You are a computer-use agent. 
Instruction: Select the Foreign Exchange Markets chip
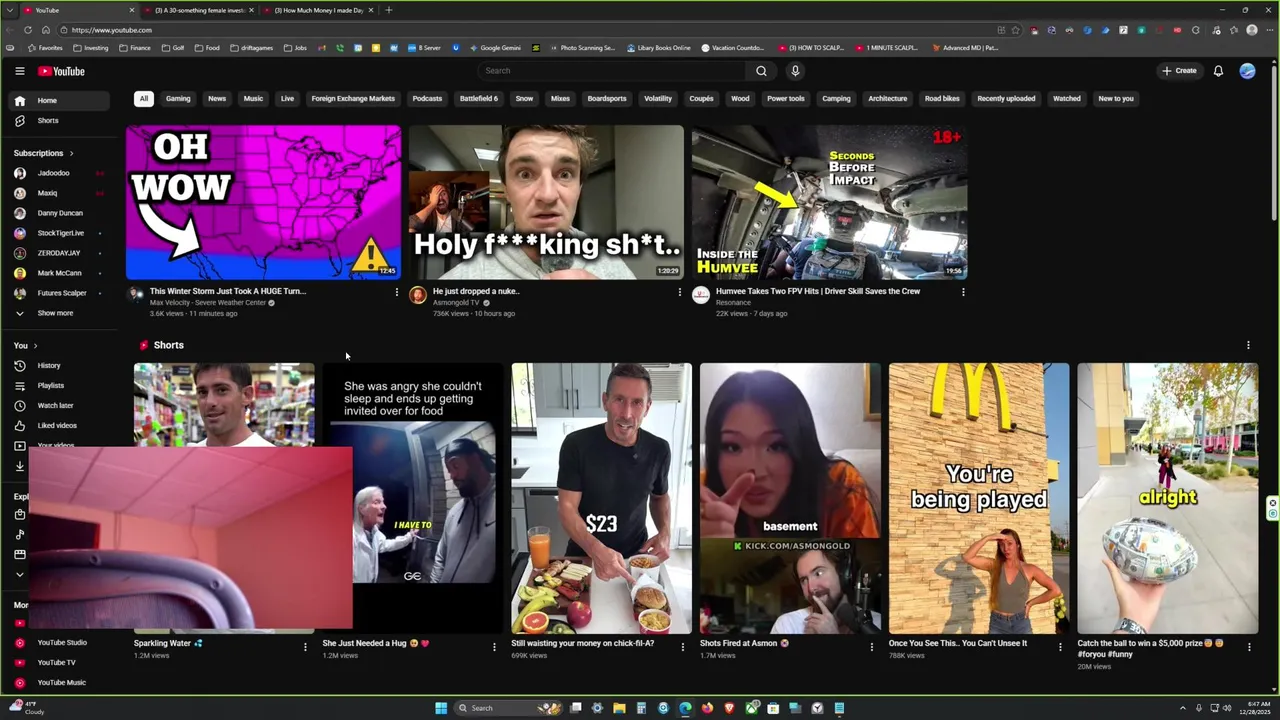pyautogui.click(x=353, y=98)
